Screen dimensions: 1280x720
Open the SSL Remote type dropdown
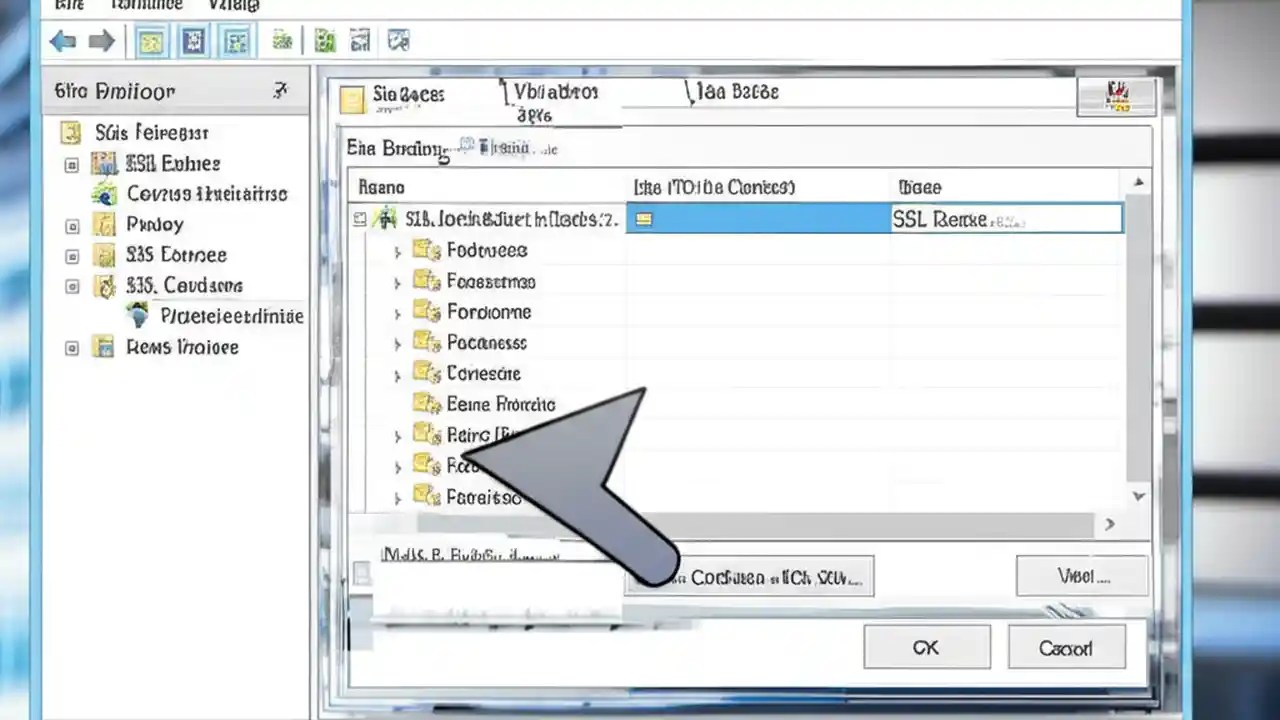click(x=1005, y=219)
